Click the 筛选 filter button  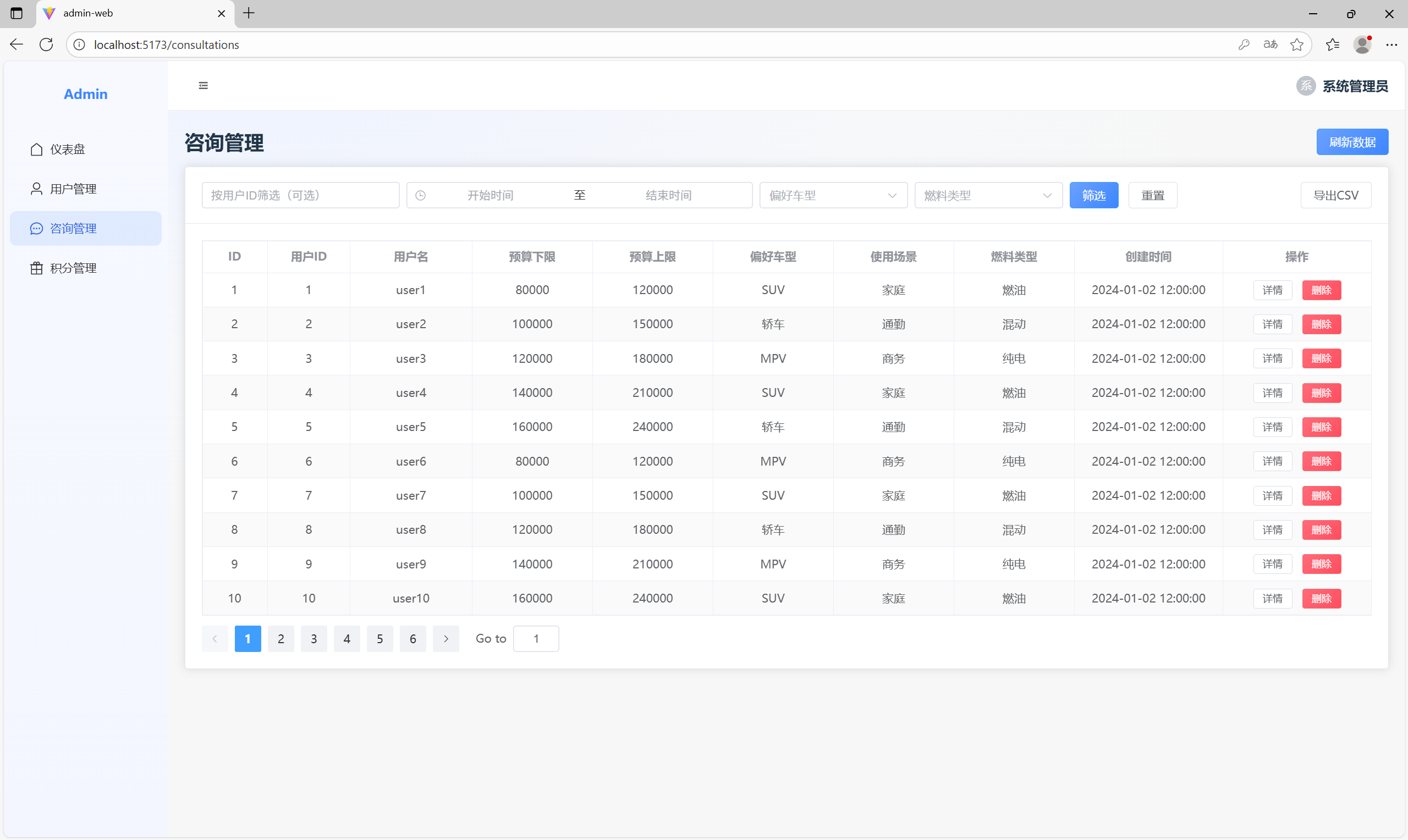1093,196
